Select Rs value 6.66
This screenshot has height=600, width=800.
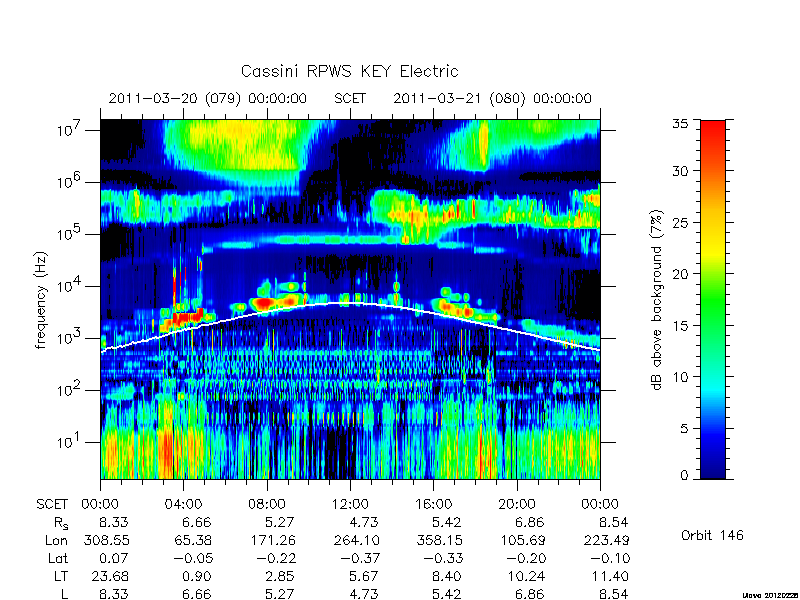tap(196, 522)
